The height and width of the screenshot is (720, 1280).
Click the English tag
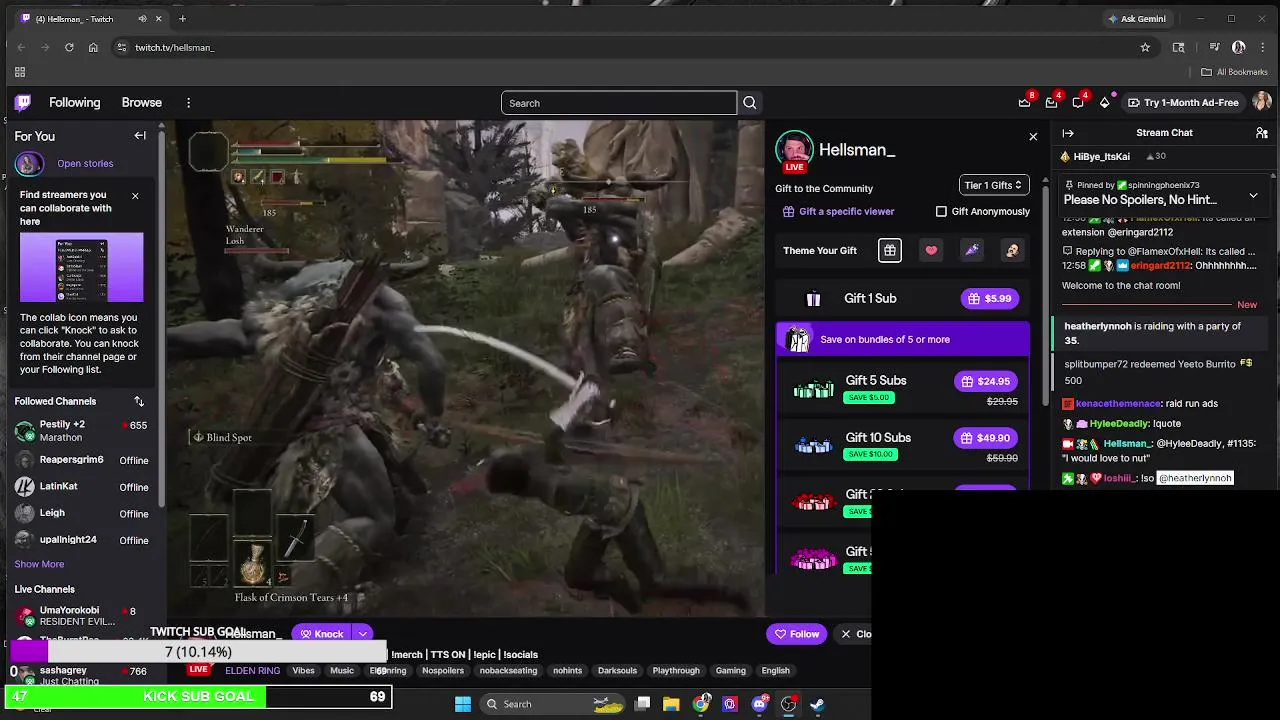point(776,671)
